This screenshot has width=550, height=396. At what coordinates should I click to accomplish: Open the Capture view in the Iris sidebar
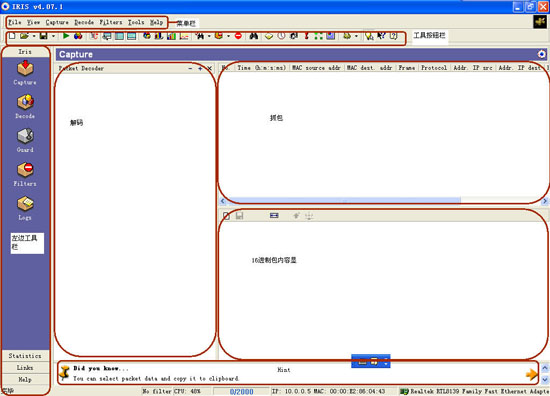[25, 73]
